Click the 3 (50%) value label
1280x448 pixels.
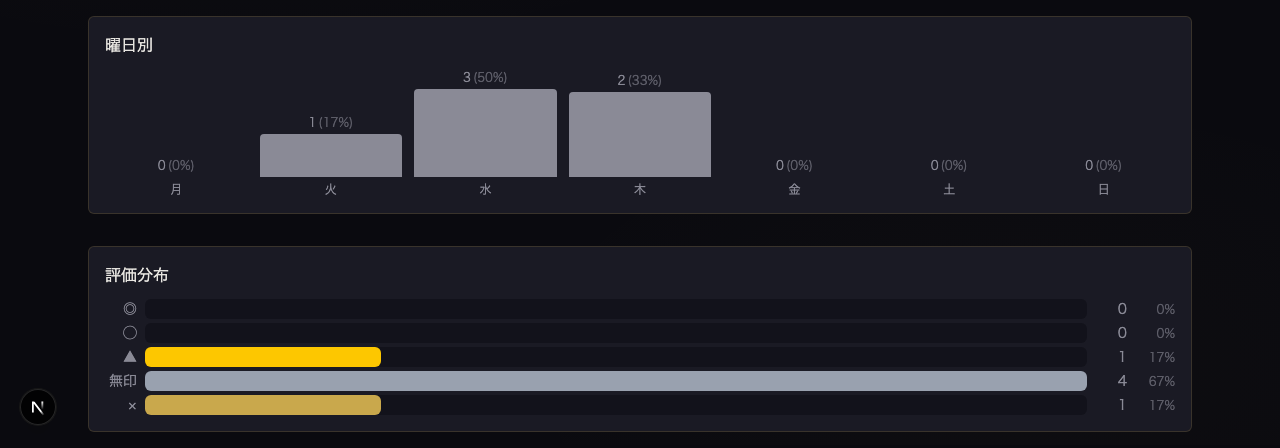pos(485,78)
